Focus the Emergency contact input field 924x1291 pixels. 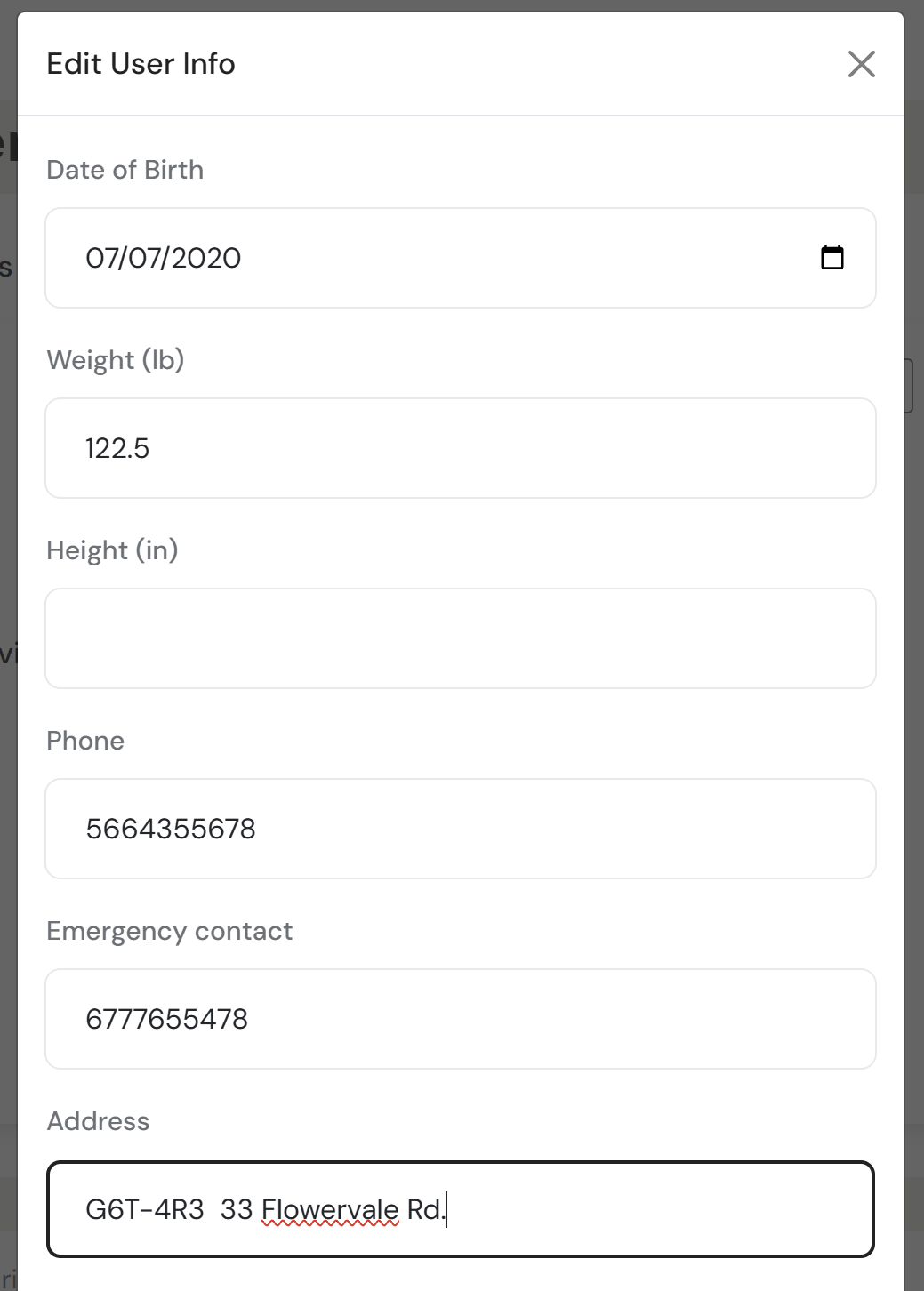tap(460, 1019)
